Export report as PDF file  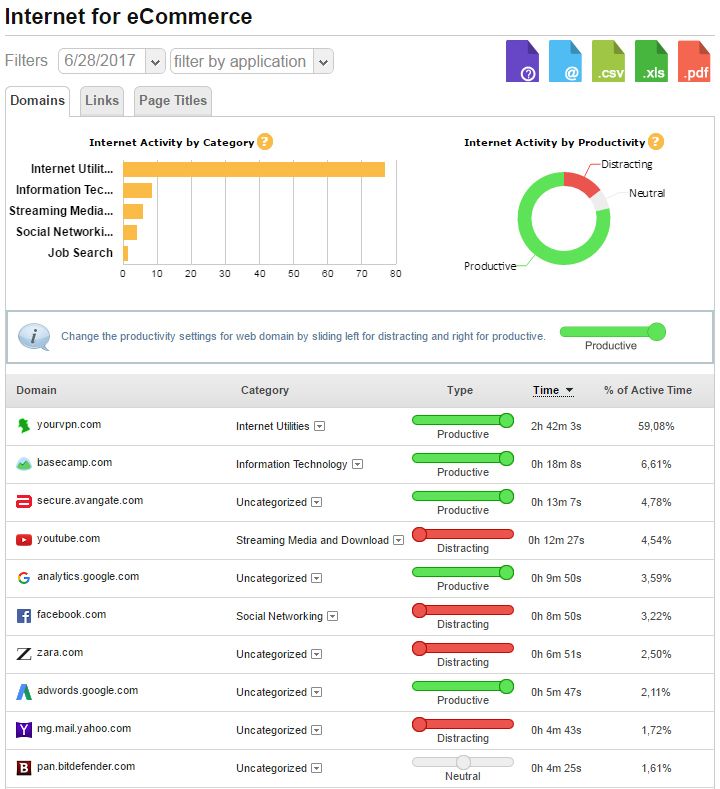coord(694,61)
